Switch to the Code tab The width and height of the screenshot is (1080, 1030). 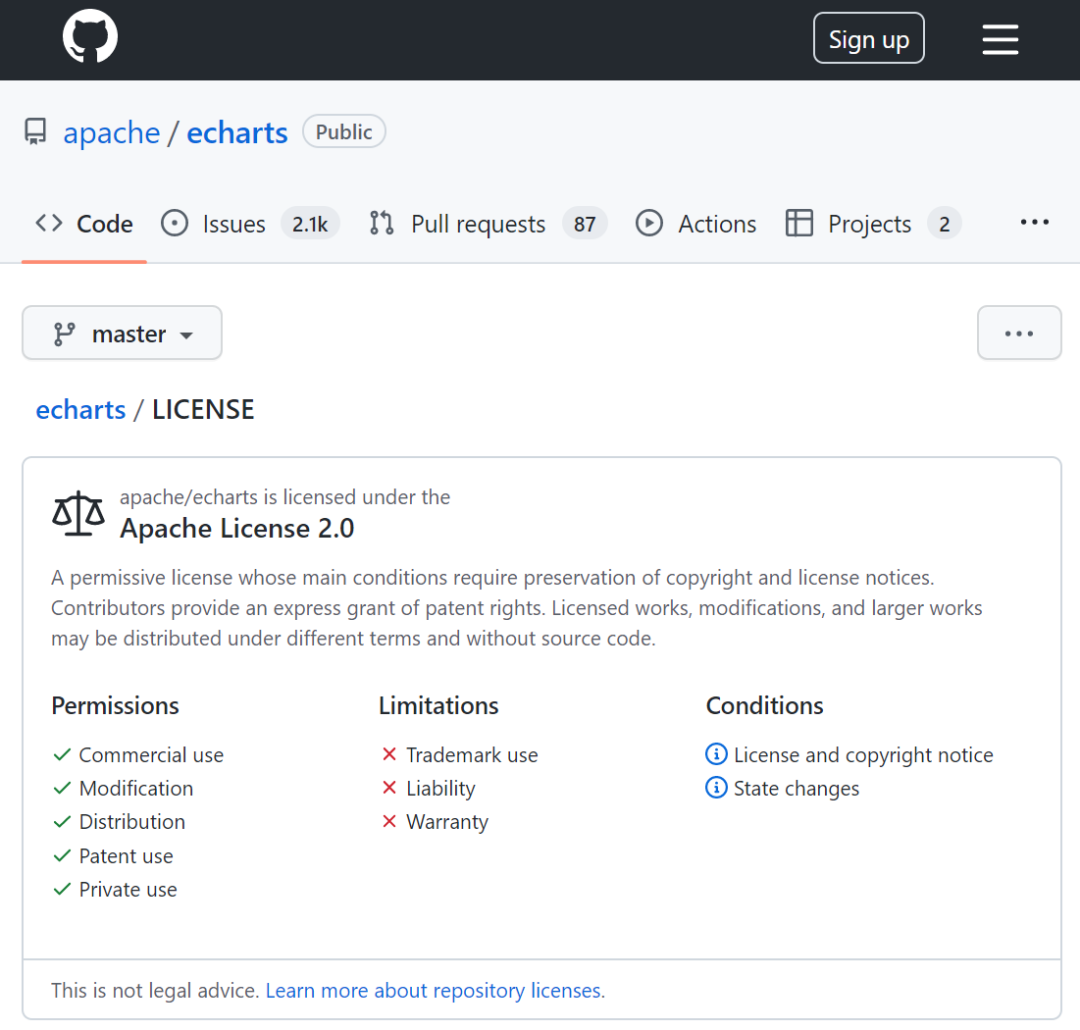click(84, 224)
